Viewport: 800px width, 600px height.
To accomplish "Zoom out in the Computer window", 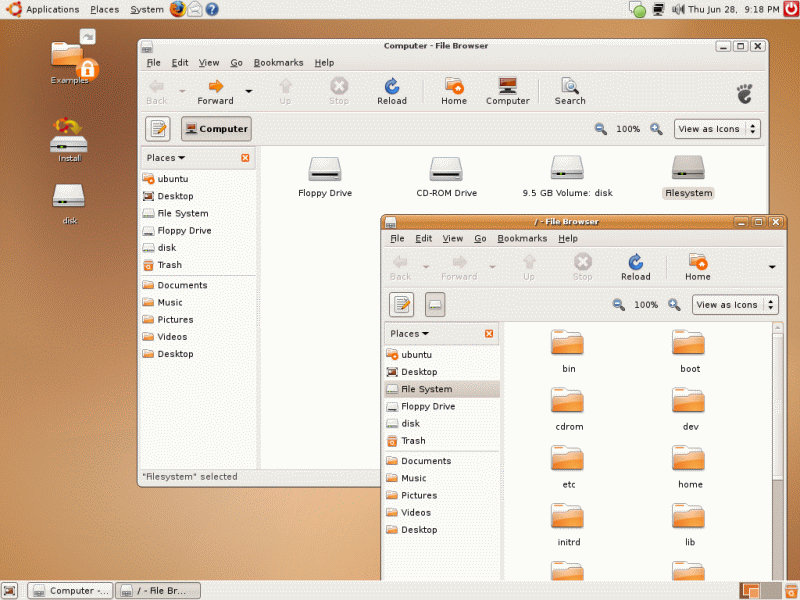I will (601, 129).
